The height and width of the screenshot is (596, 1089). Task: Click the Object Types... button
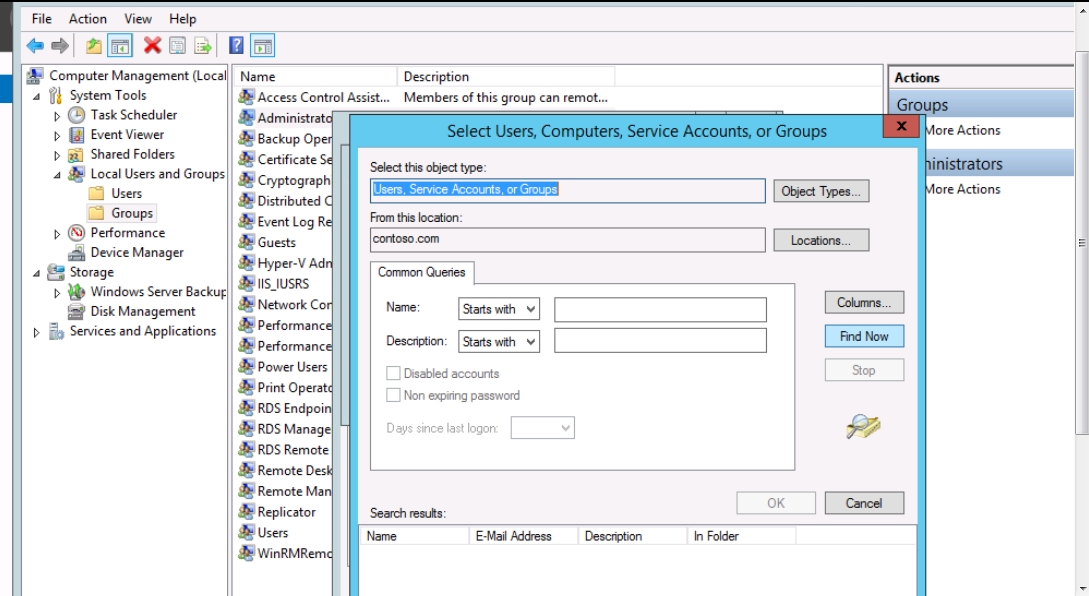tap(821, 191)
